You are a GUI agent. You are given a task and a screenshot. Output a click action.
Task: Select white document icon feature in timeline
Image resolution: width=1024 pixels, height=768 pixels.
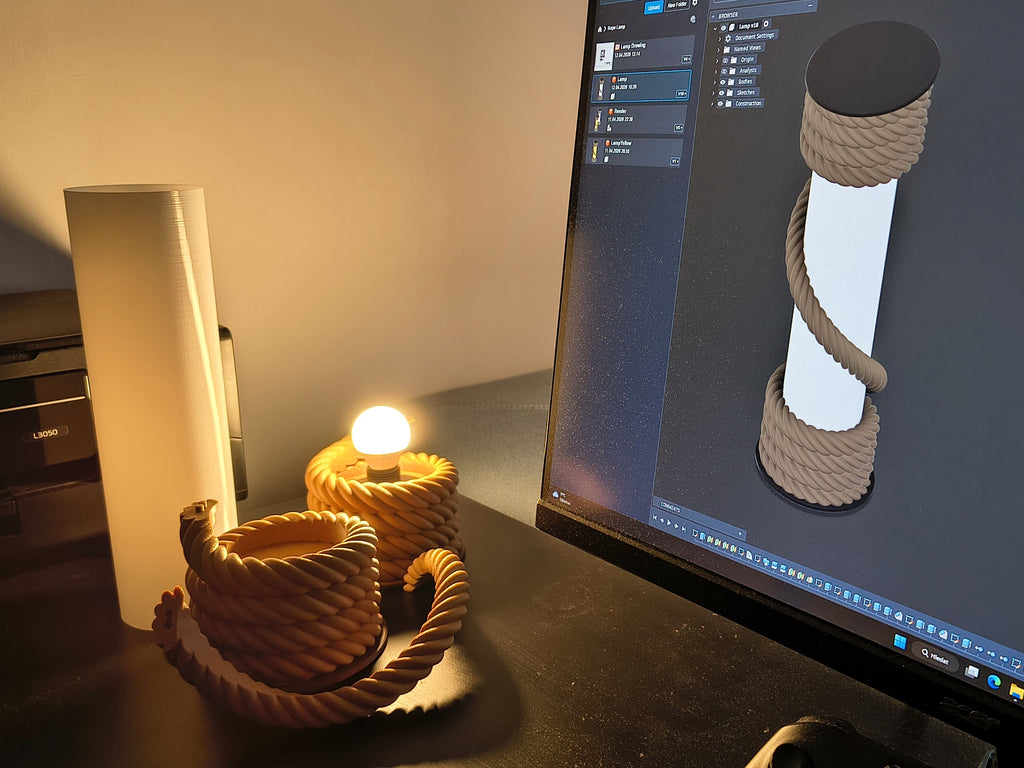pyautogui.click(x=749, y=555)
